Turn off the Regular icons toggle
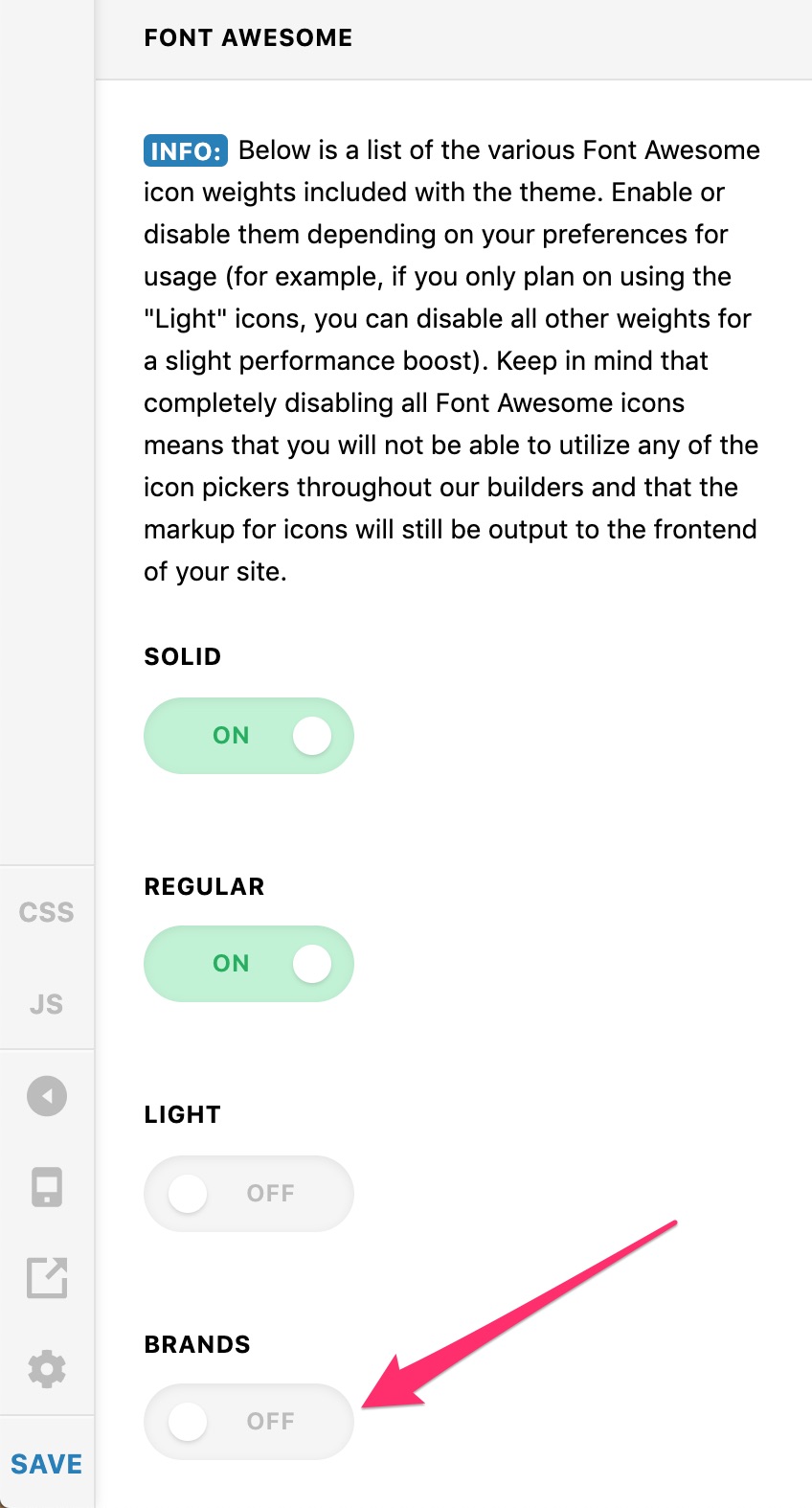Screen dimensions: 812x1508 coord(249,964)
